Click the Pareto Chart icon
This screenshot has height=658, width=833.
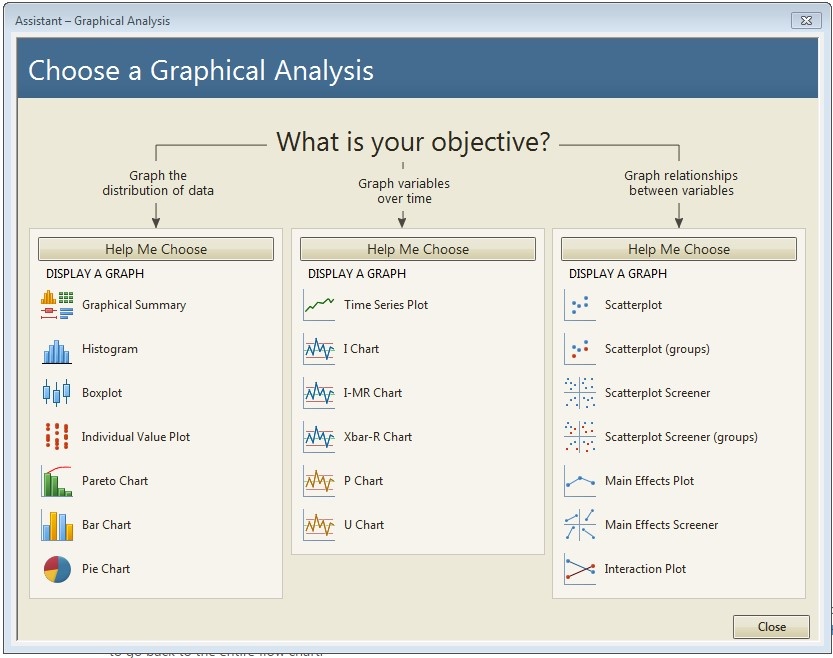pyautogui.click(x=57, y=481)
